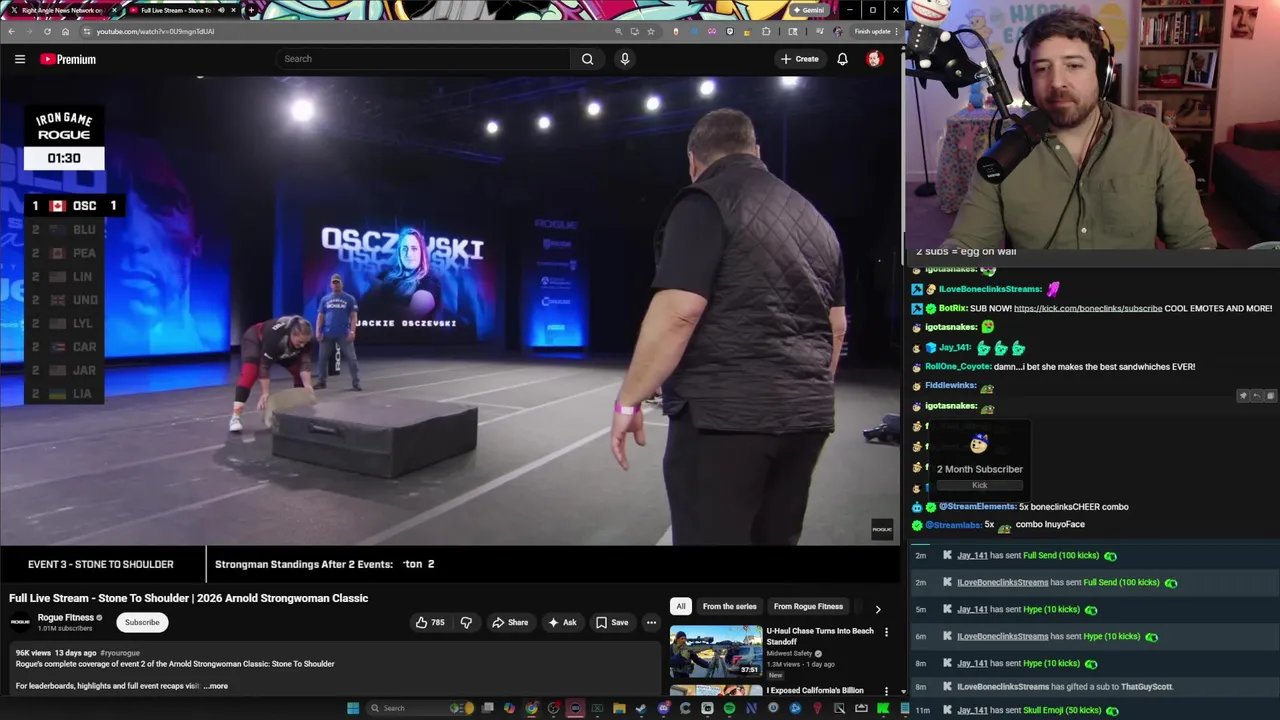
Task: Click Jay_141 username in Full Send message
Action: [972, 555]
